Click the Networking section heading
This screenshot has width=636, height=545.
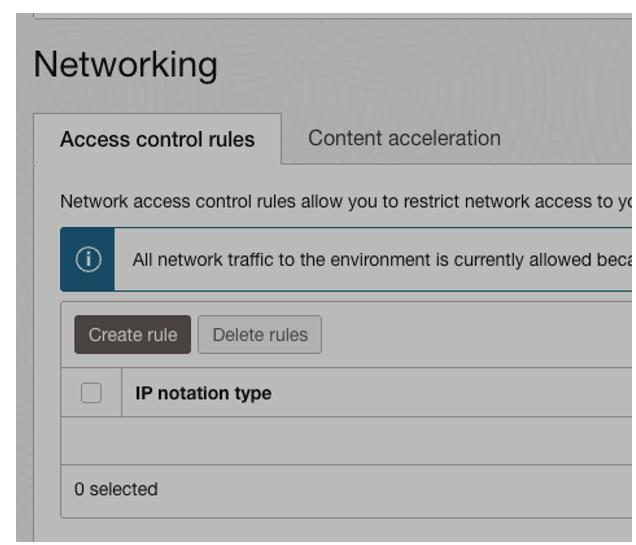[x=126, y=65]
